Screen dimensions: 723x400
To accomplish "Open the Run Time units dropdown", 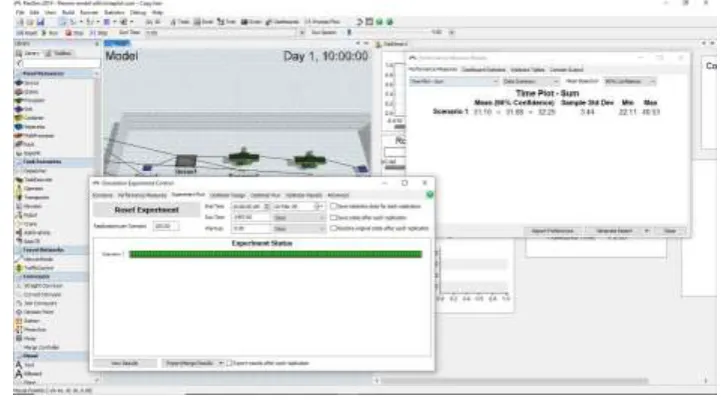I will tap(299, 217).
